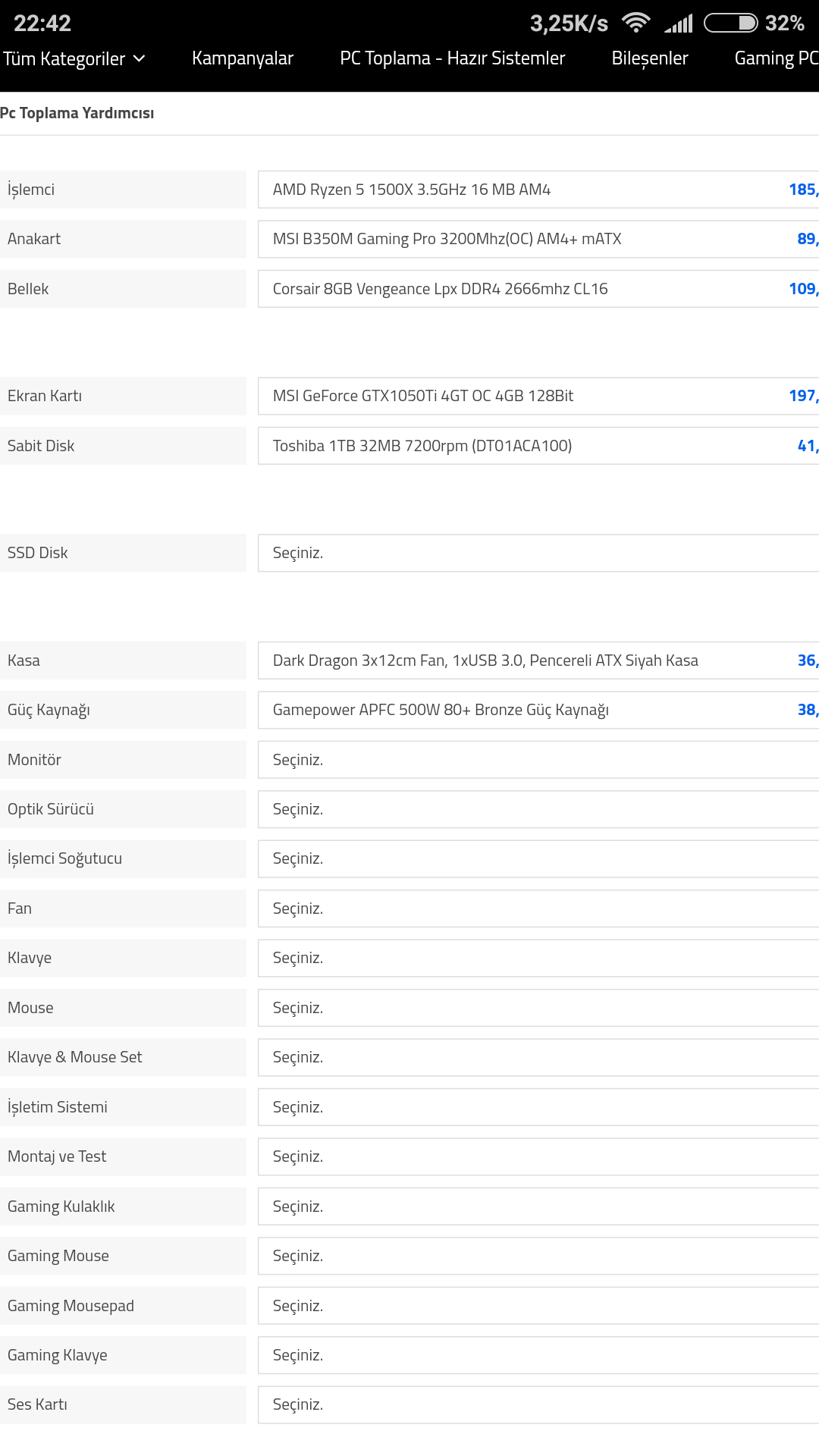Open the Bileşenler navigation item
The width and height of the screenshot is (819, 1456).
pyautogui.click(x=649, y=58)
